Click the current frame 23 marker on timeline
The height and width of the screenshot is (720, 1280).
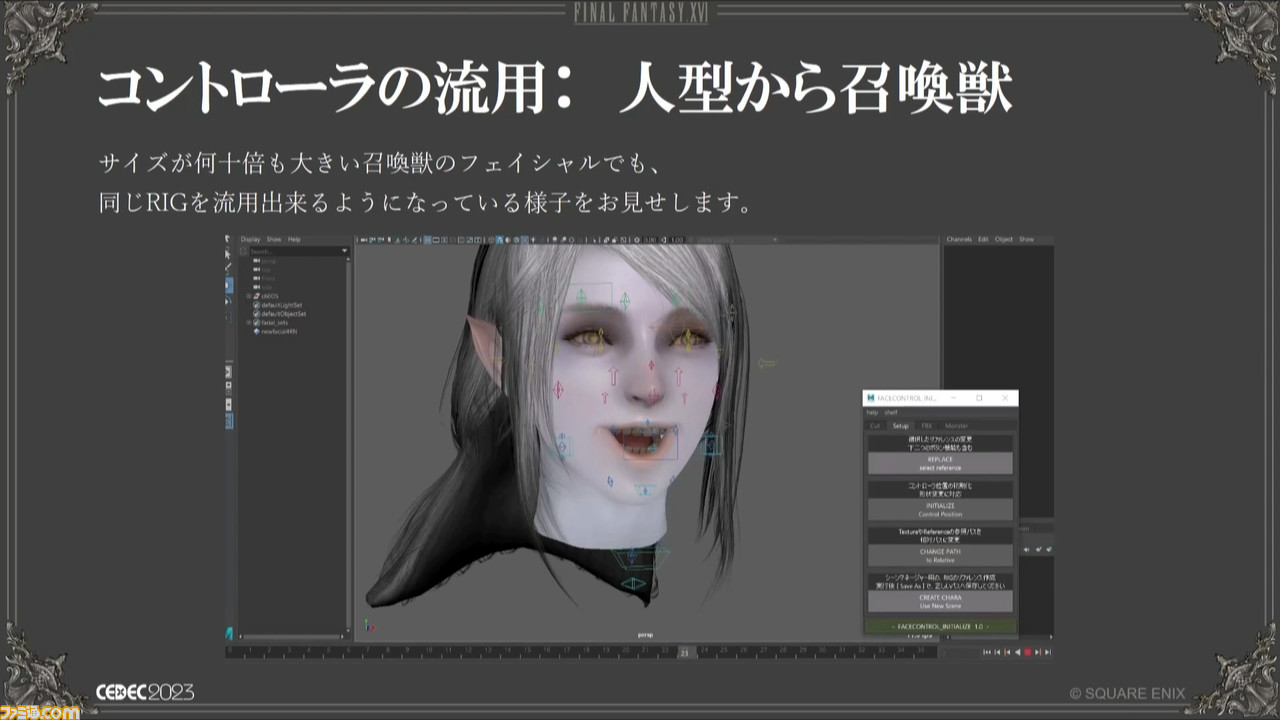click(685, 652)
